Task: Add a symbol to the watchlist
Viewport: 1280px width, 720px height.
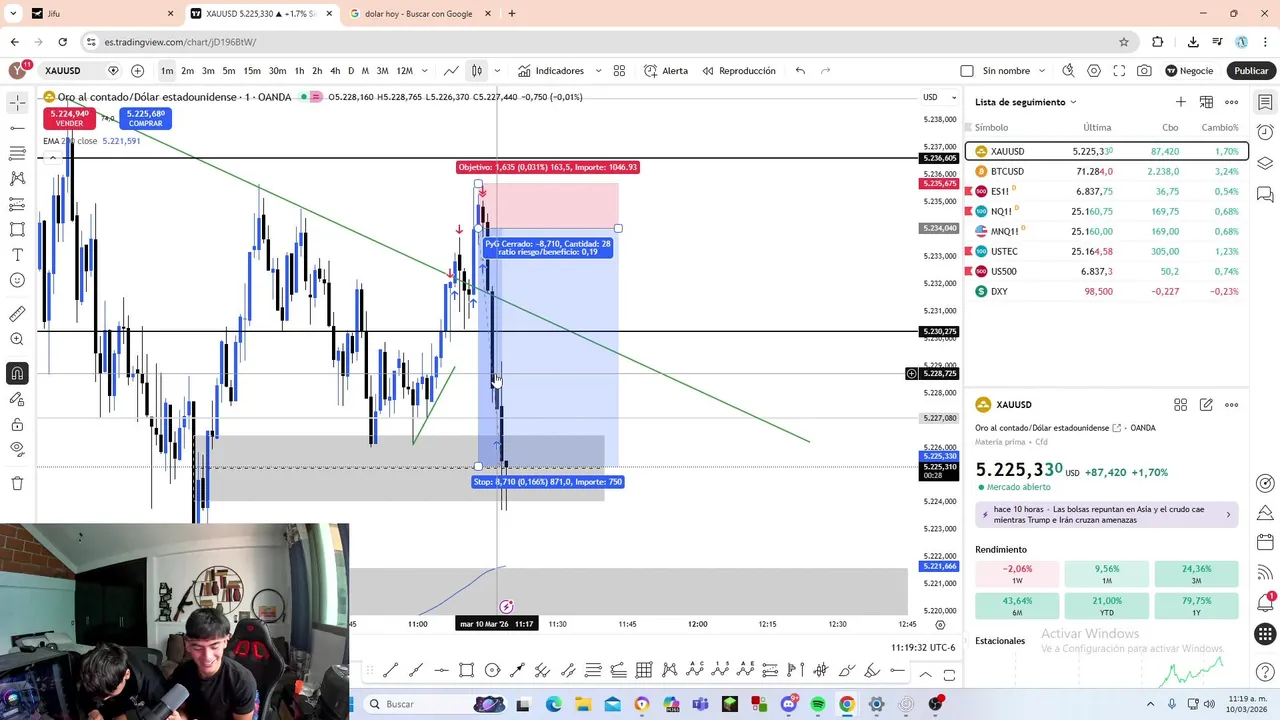Action: [x=1181, y=102]
